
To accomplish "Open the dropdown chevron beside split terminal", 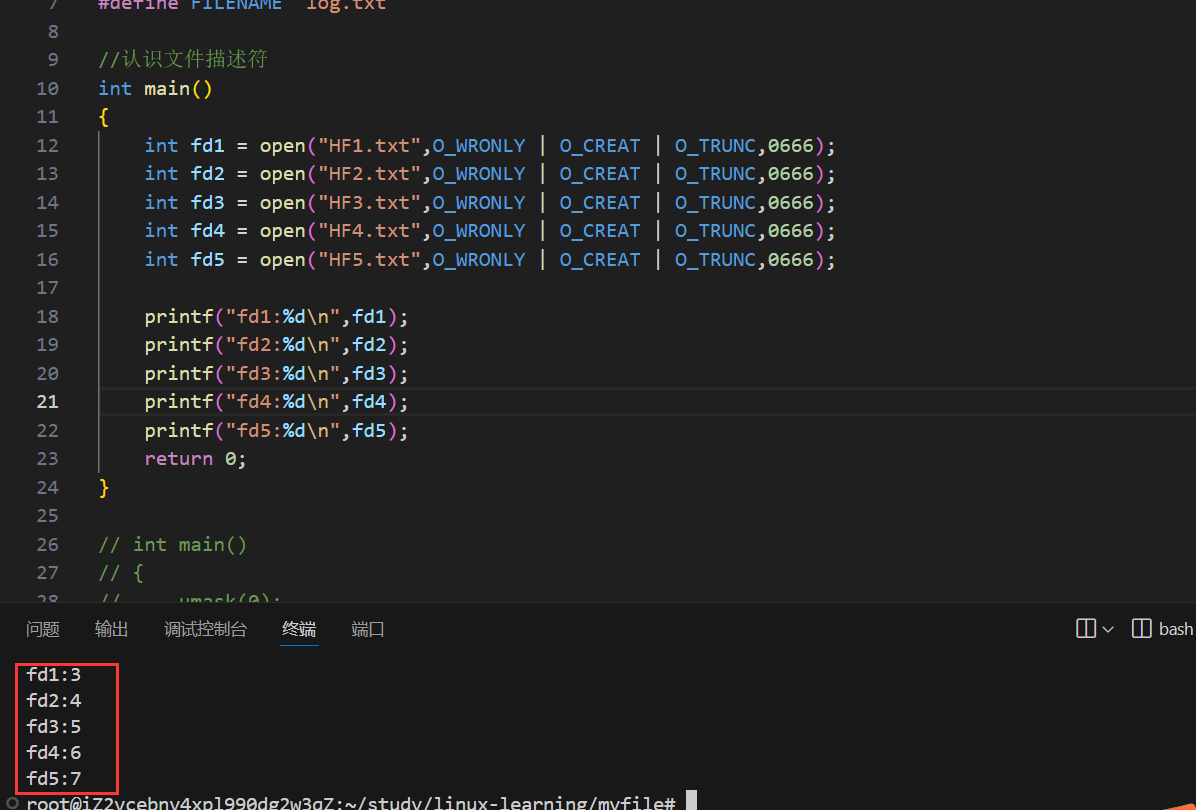I will coord(1108,629).
